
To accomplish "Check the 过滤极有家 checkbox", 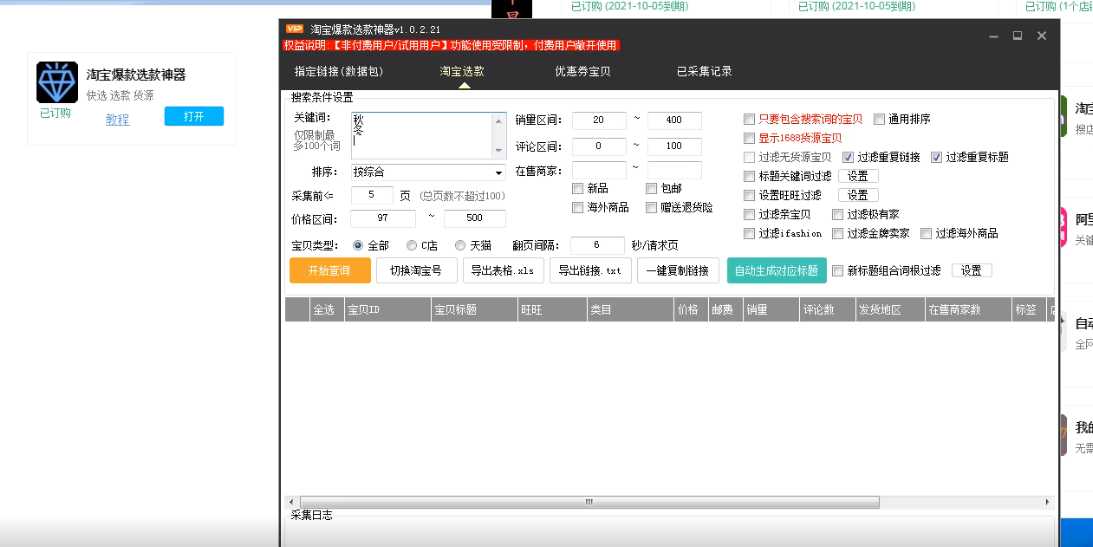I will 837,215.
